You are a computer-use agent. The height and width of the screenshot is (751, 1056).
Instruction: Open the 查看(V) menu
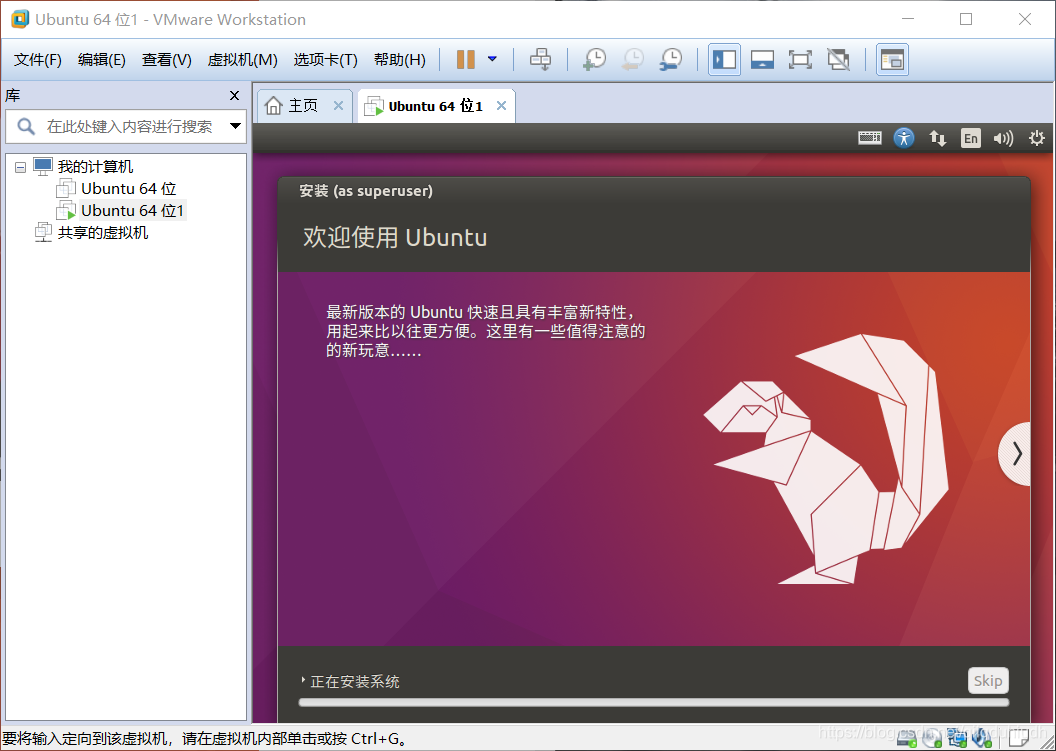[166, 59]
